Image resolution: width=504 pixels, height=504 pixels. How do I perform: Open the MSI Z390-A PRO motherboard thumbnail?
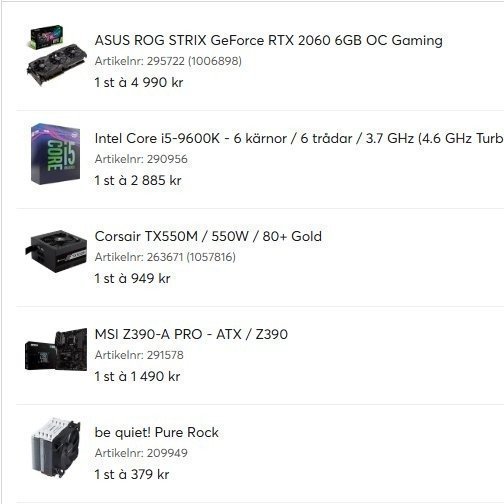tap(56, 349)
